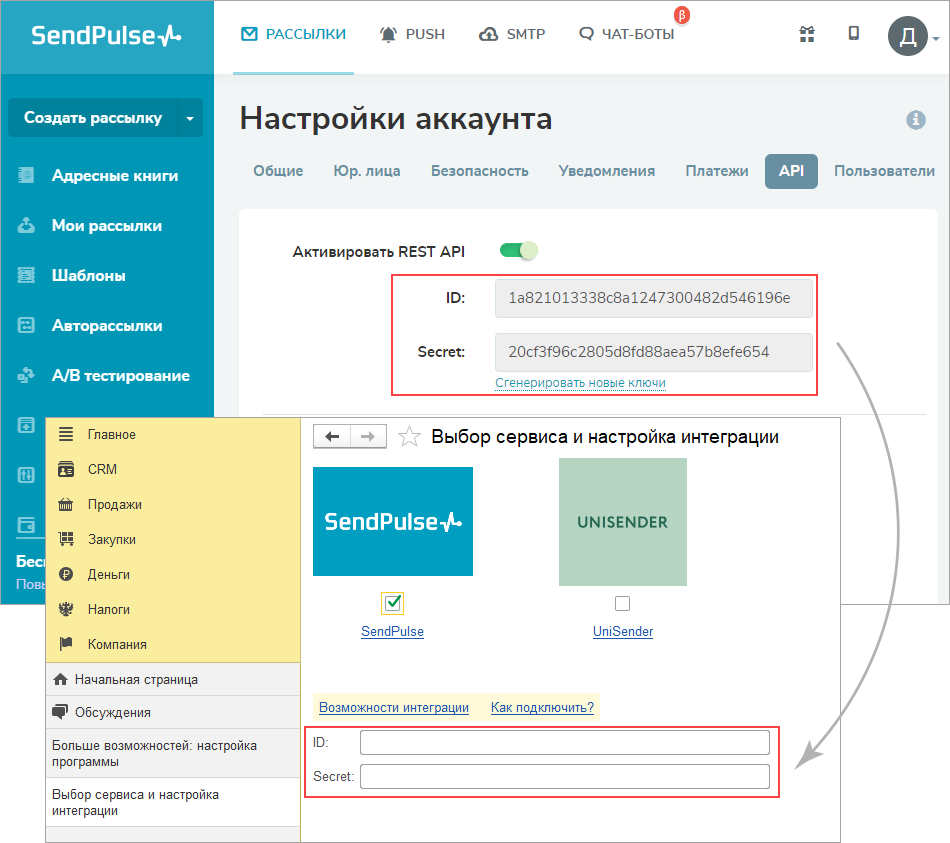The height and width of the screenshot is (843, 950).
Task: Check the UniSender service checkbox
Action: (x=622, y=603)
